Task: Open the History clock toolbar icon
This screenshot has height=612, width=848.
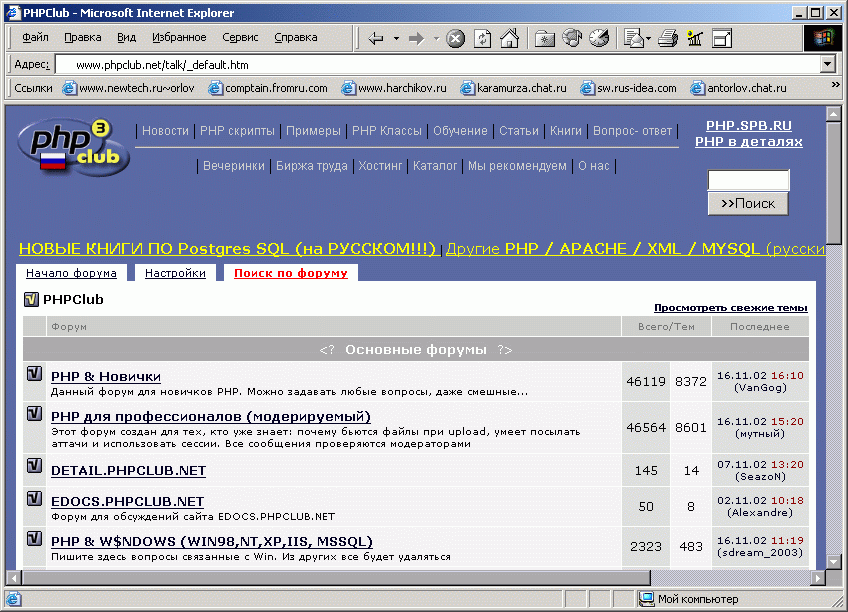Action: point(599,38)
